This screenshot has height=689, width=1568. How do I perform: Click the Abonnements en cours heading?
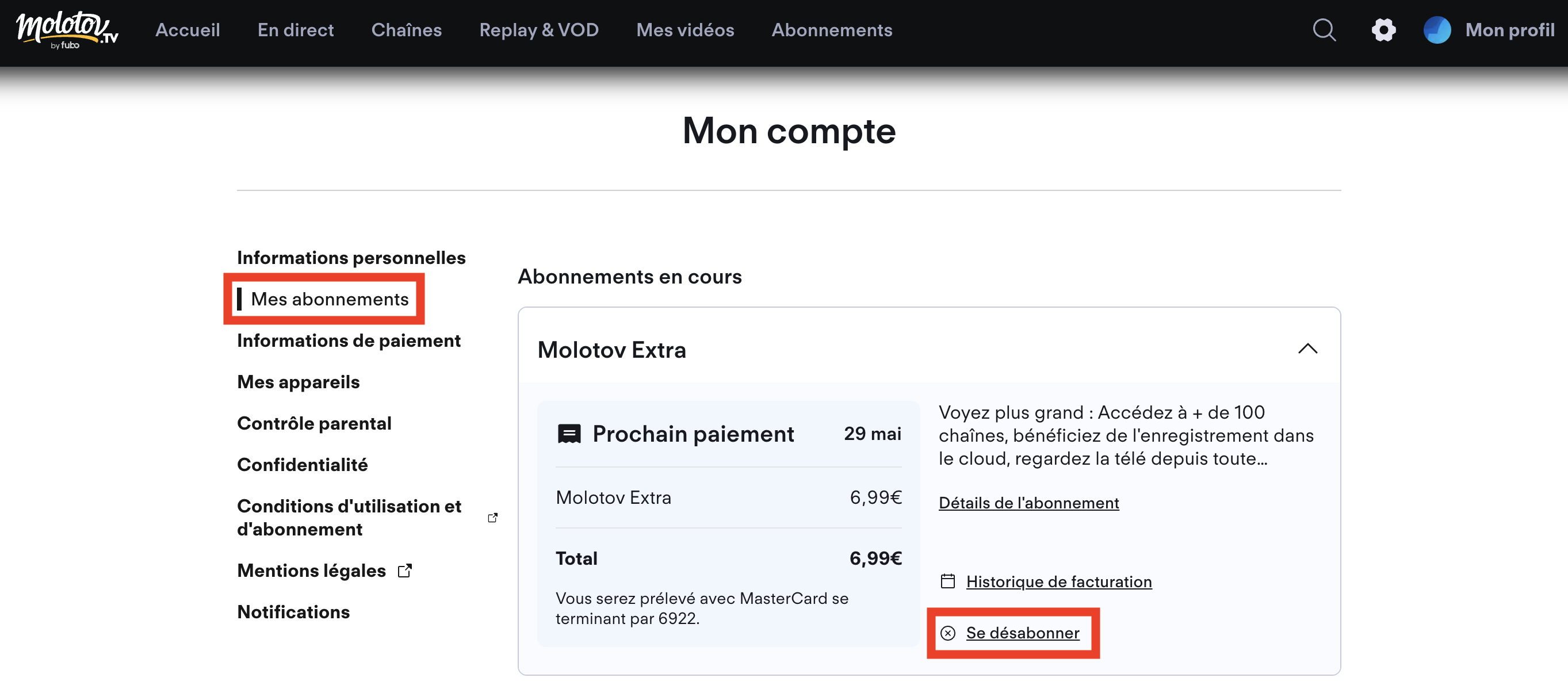[630, 277]
